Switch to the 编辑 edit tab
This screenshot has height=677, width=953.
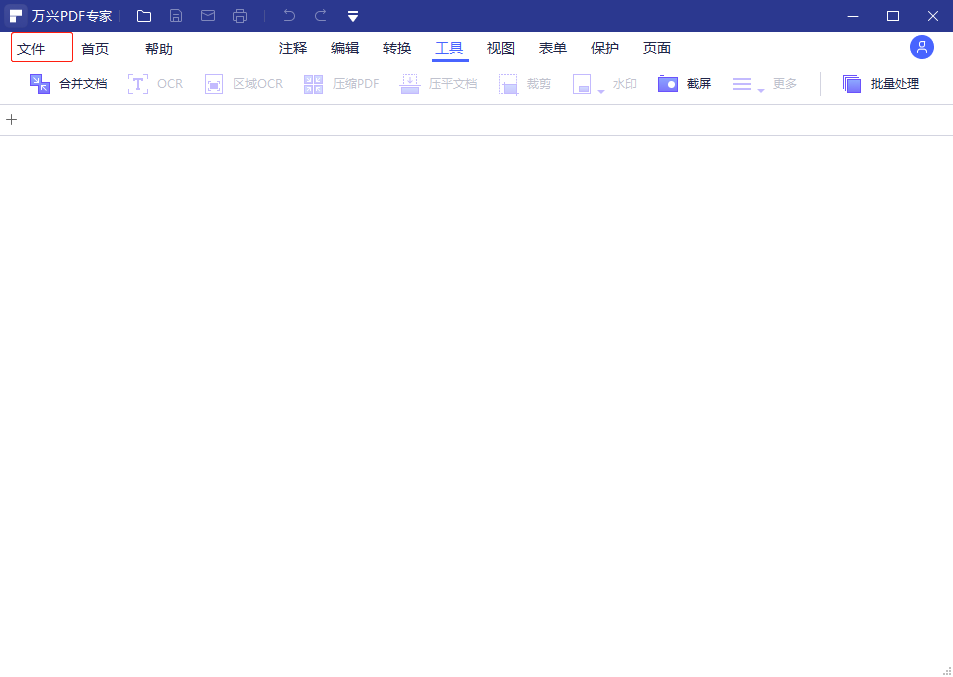click(x=345, y=48)
